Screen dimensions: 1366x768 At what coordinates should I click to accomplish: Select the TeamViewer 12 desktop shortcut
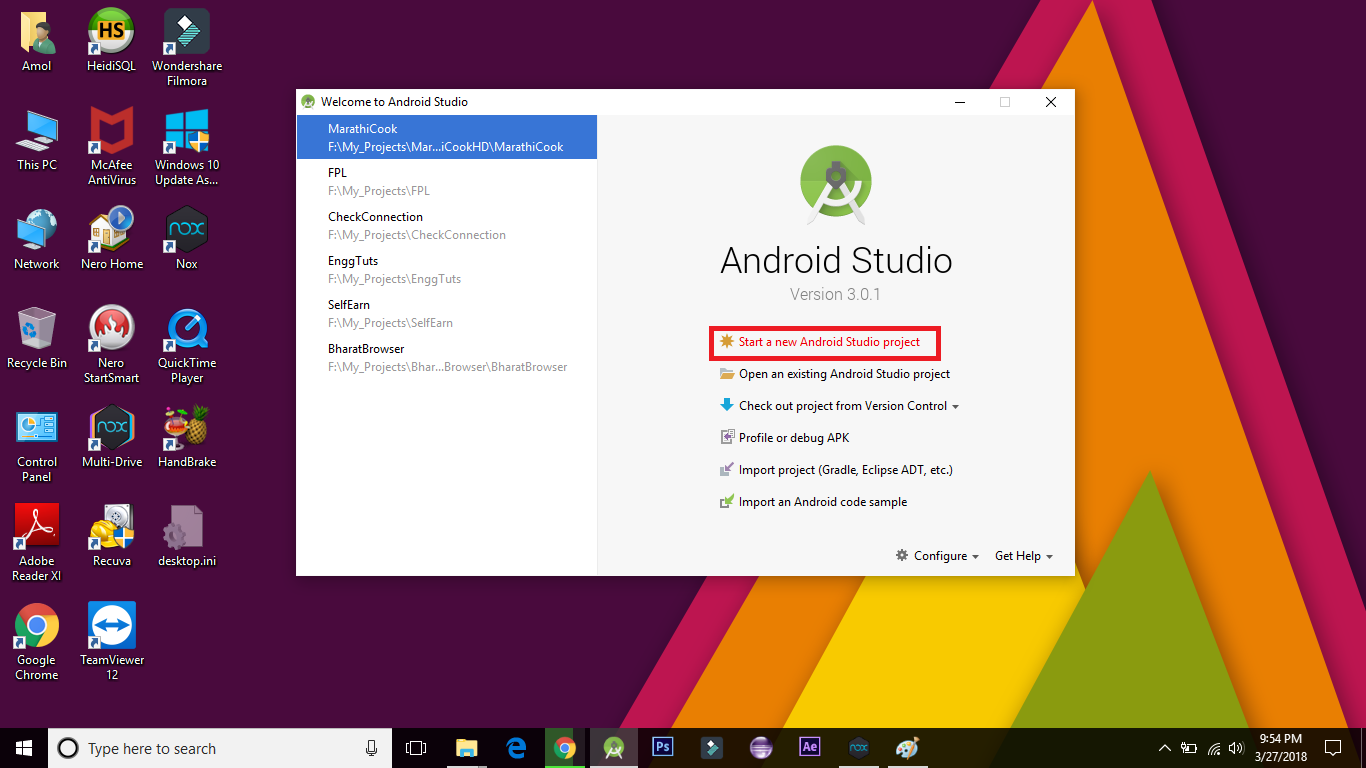point(112,642)
